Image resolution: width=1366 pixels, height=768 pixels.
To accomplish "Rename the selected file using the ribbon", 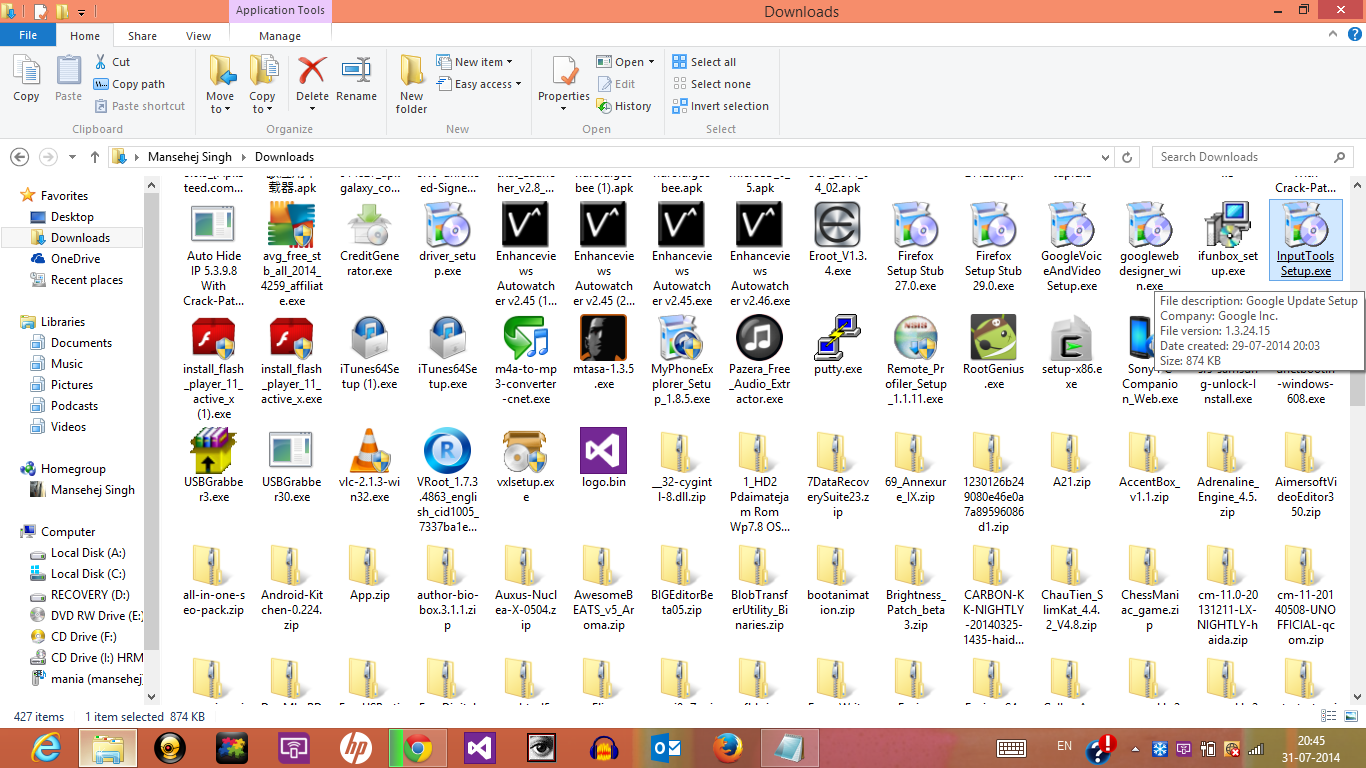I will click(x=356, y=79).
